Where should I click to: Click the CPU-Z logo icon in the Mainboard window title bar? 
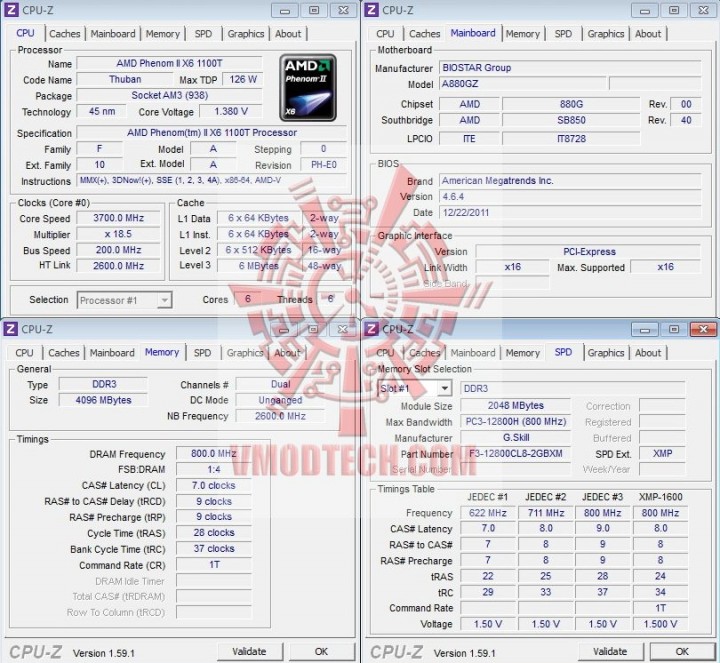pos(371,10)
